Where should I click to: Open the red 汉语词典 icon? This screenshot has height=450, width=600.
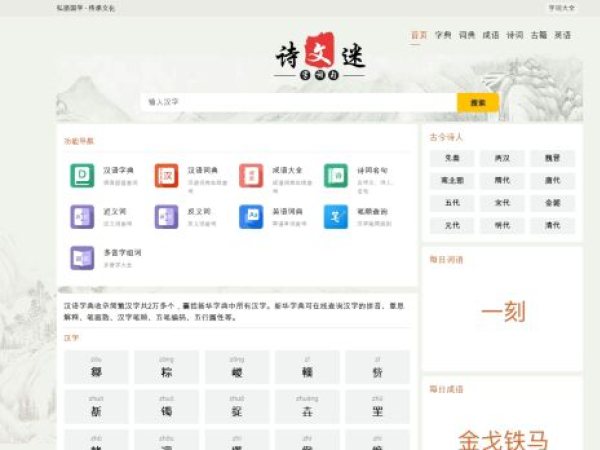pyautogui.click(x=166, y=176)
